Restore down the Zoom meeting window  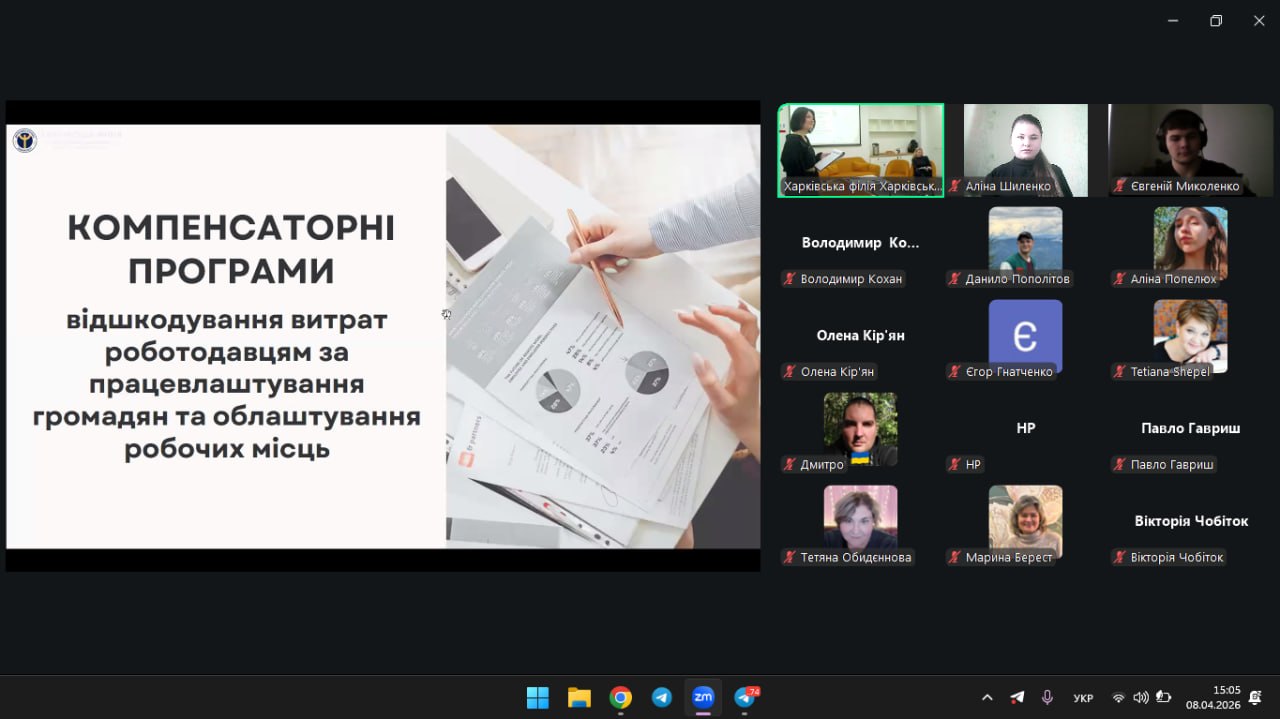click(x=1216, y=21)
